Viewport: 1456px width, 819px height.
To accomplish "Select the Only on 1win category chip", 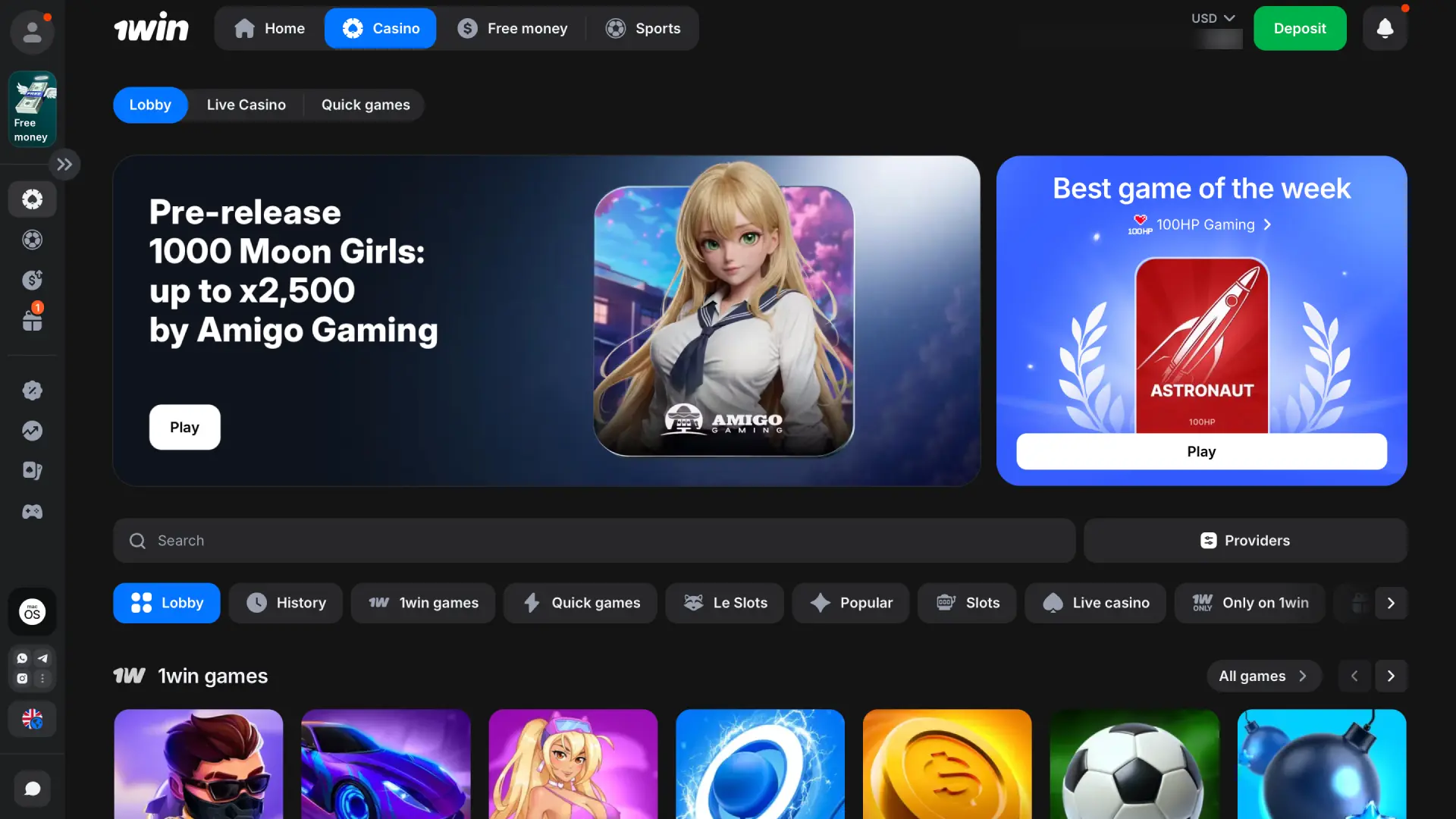I will [x=1250, y=603].
